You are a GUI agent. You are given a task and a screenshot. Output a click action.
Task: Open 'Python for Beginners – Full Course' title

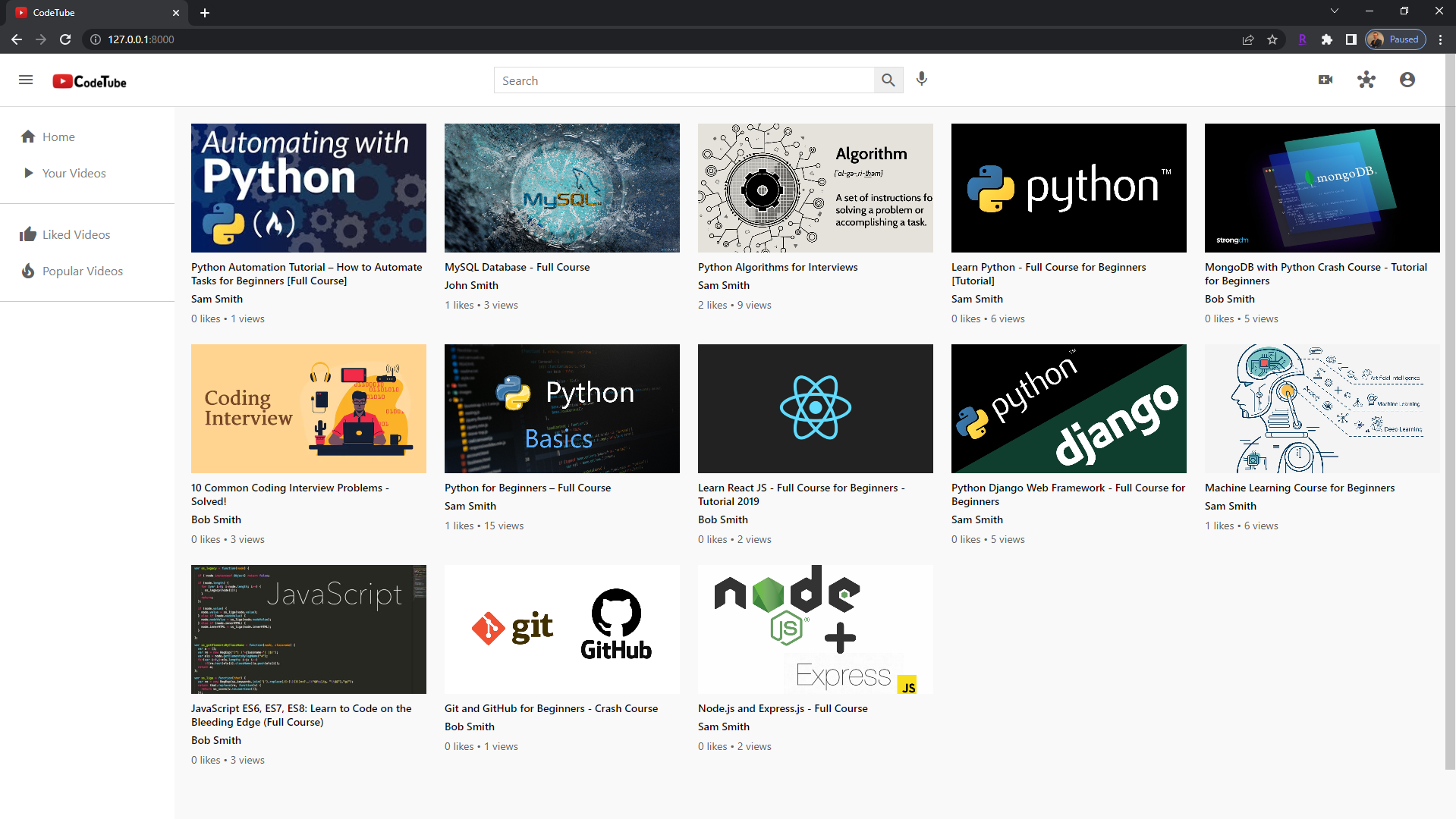coord(527,488)
